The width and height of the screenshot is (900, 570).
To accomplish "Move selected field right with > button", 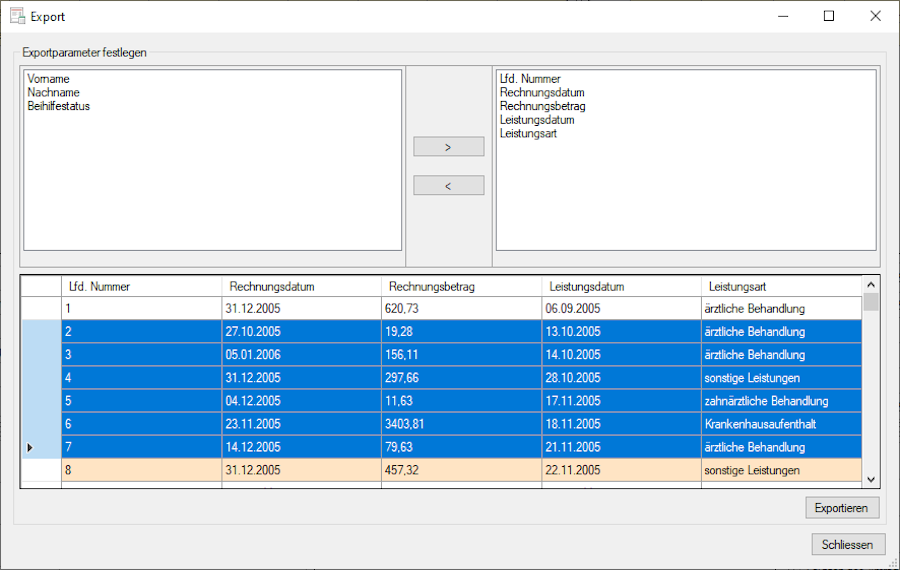I will pos(448,147).
